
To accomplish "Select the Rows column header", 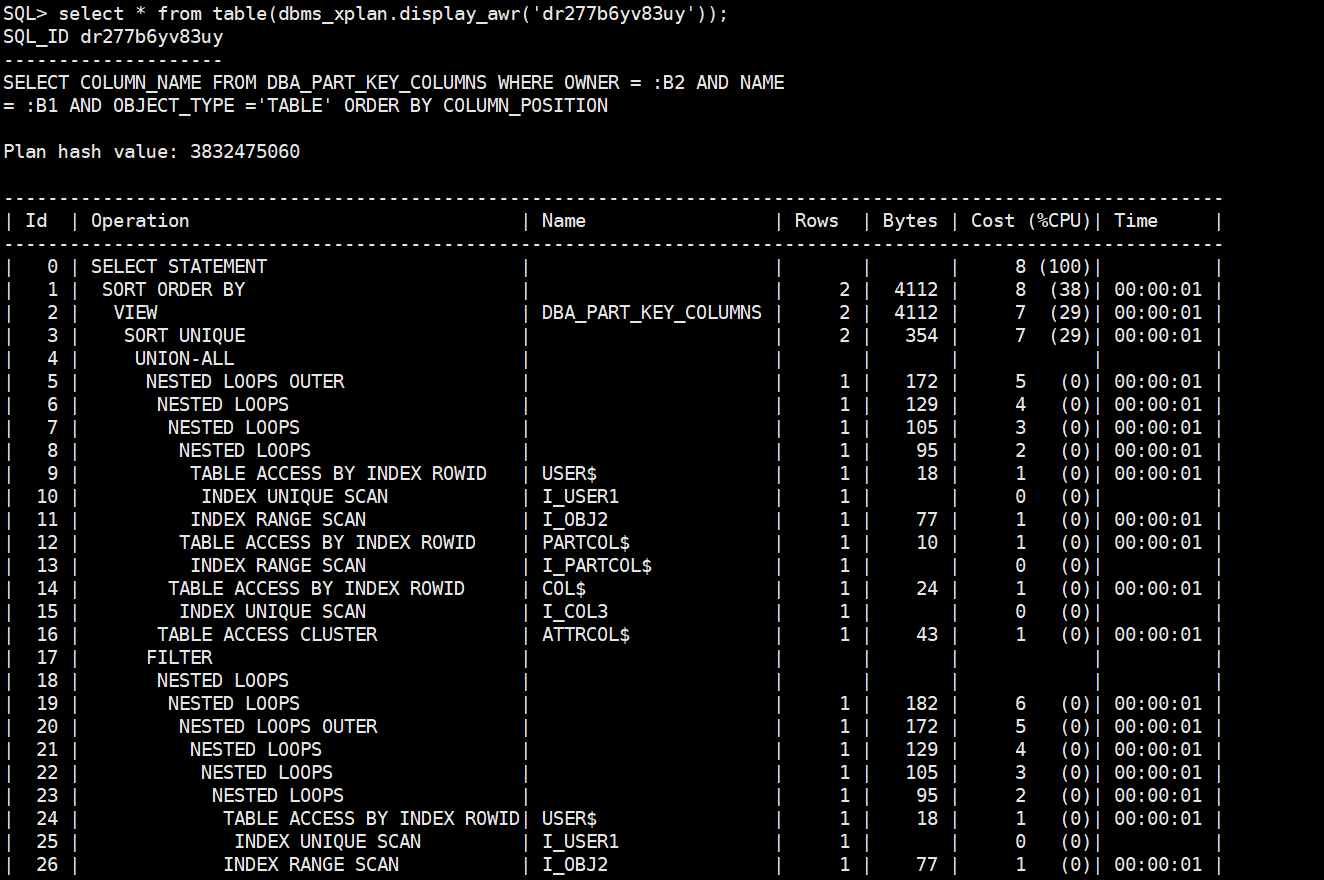I will (816, 220).
